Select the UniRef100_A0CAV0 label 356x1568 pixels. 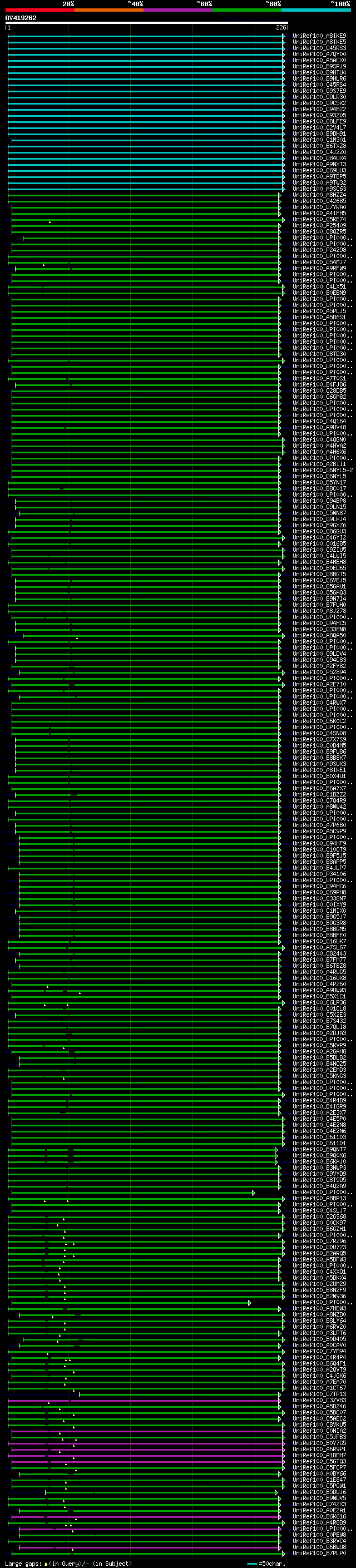[319, 1344]
